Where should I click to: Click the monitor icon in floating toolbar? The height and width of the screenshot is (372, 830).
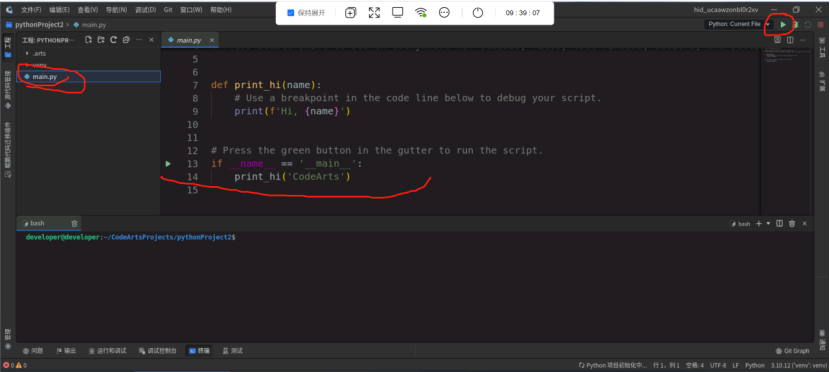398,13
